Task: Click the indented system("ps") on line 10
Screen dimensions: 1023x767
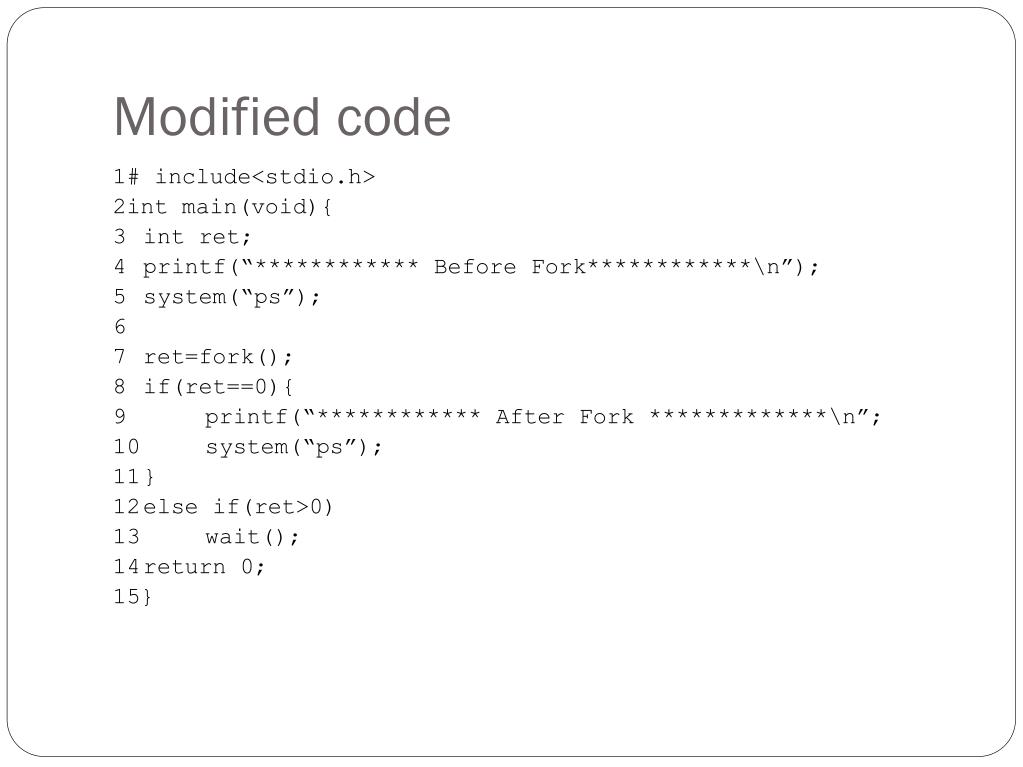Action: coord(293,447)
